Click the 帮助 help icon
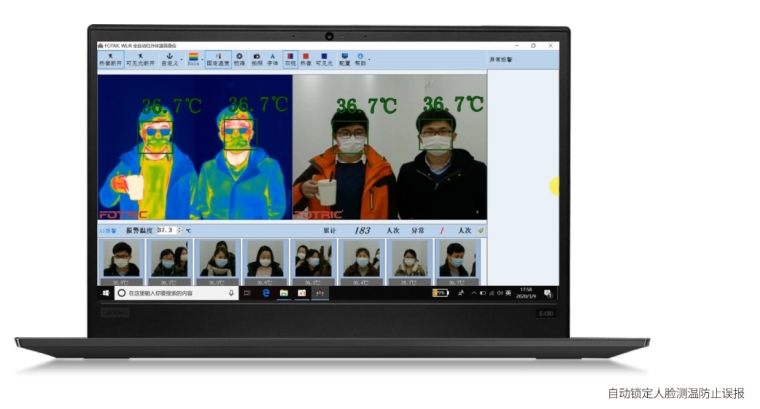 (360, 59)
